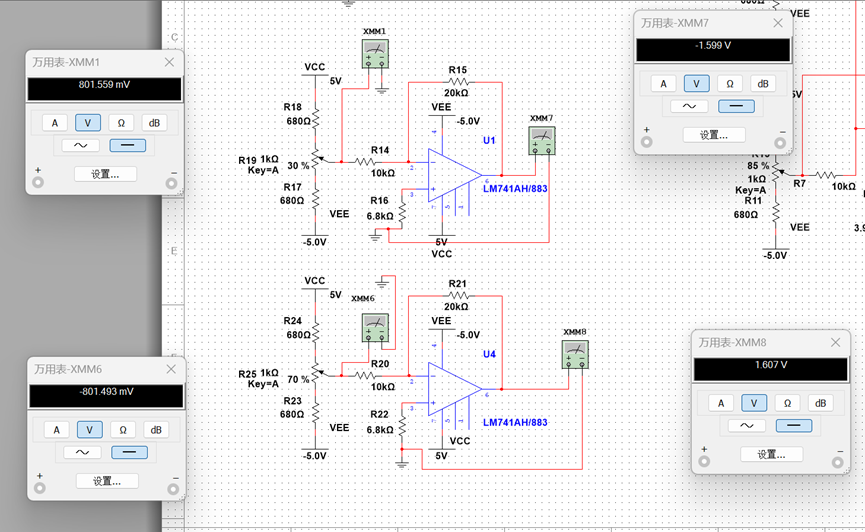Click the XMM1 multimeter instrument icon
The image size is (865, 532).
tap(375, 54)
